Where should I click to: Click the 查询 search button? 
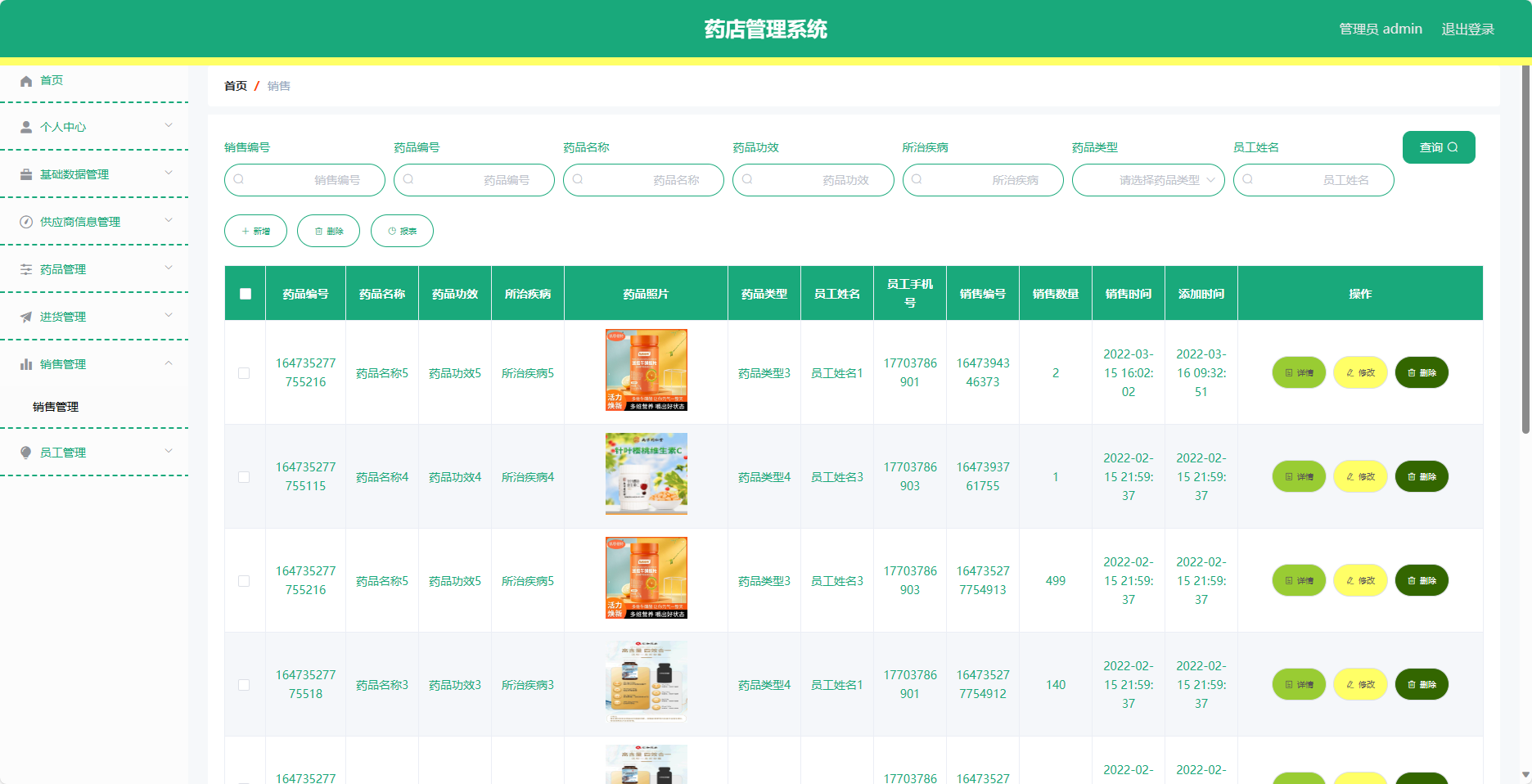[1439, 147]
